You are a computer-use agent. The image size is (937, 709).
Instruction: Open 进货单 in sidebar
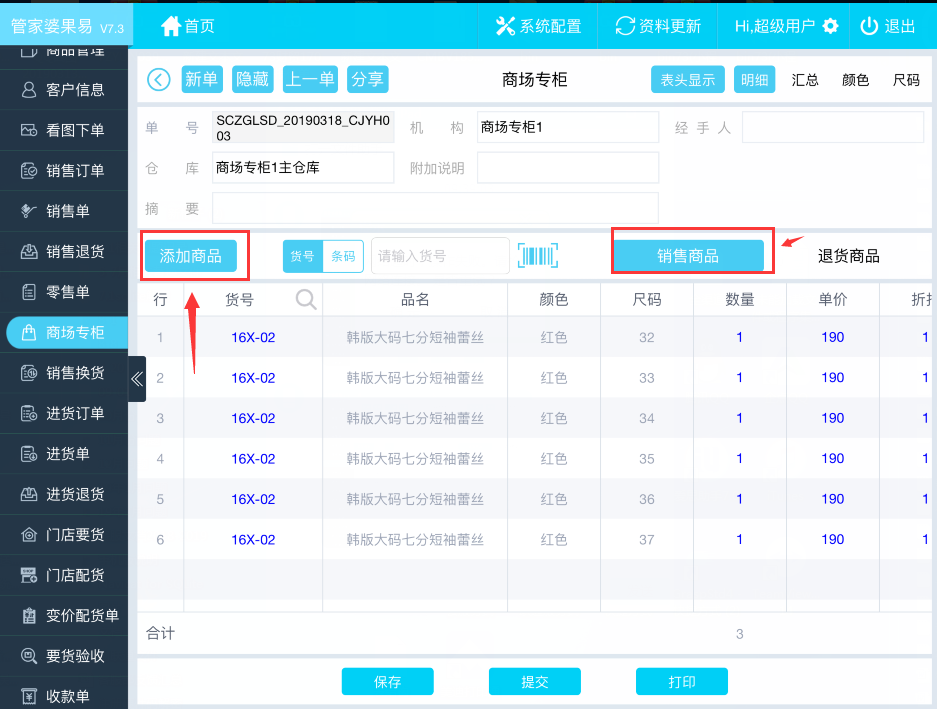(x=63, y=454)
